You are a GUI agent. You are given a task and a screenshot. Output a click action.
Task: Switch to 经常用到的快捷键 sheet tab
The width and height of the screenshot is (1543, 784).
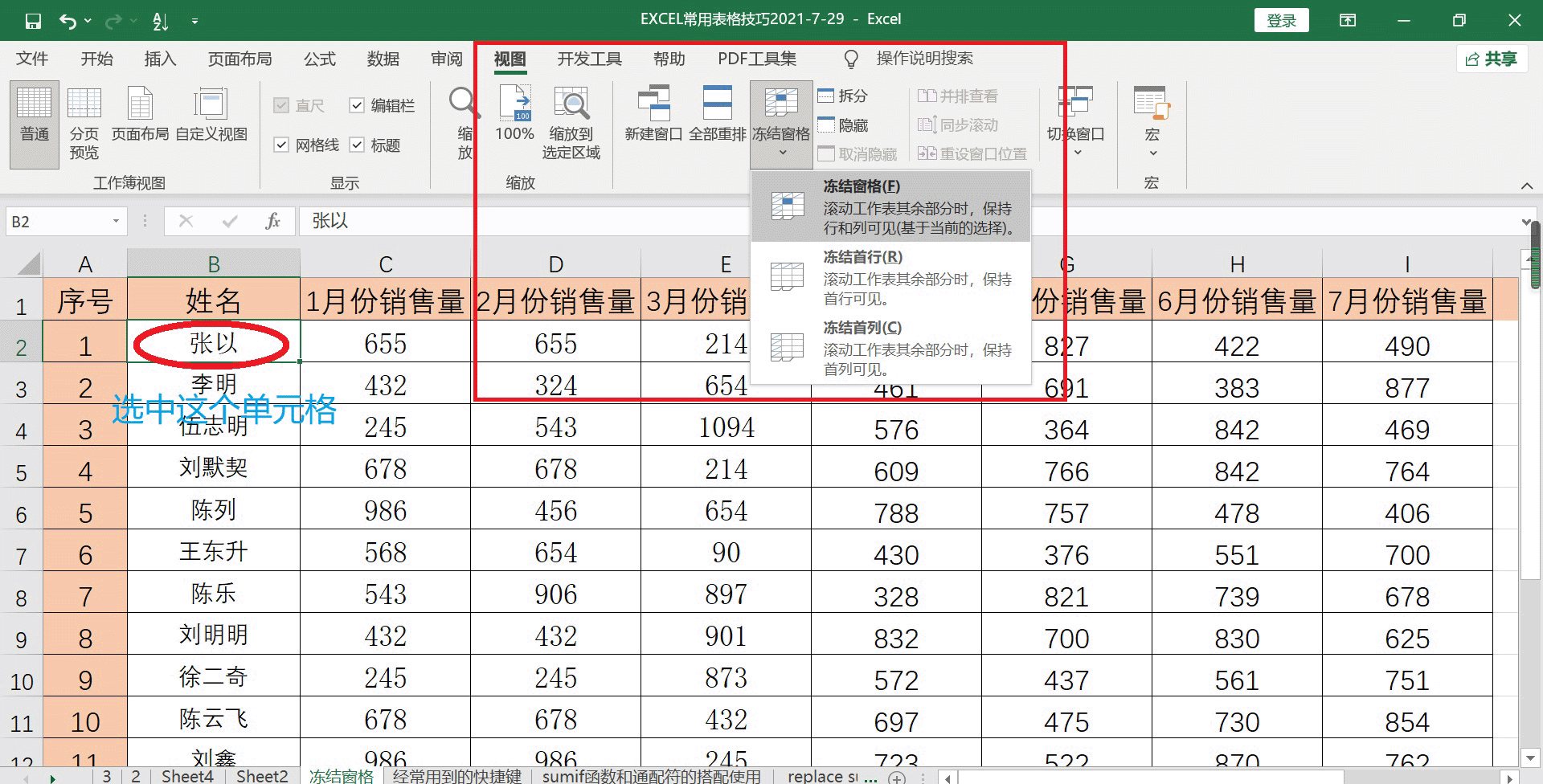[x=456, y=776]
